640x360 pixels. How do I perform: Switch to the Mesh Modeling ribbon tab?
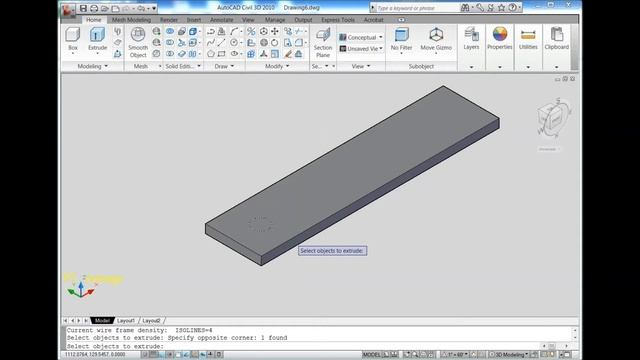click(131, 20)
